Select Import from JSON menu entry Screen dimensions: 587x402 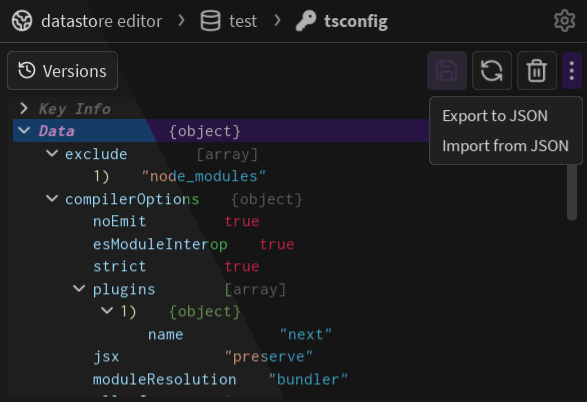pyautogui.click(x=505, y=146)
